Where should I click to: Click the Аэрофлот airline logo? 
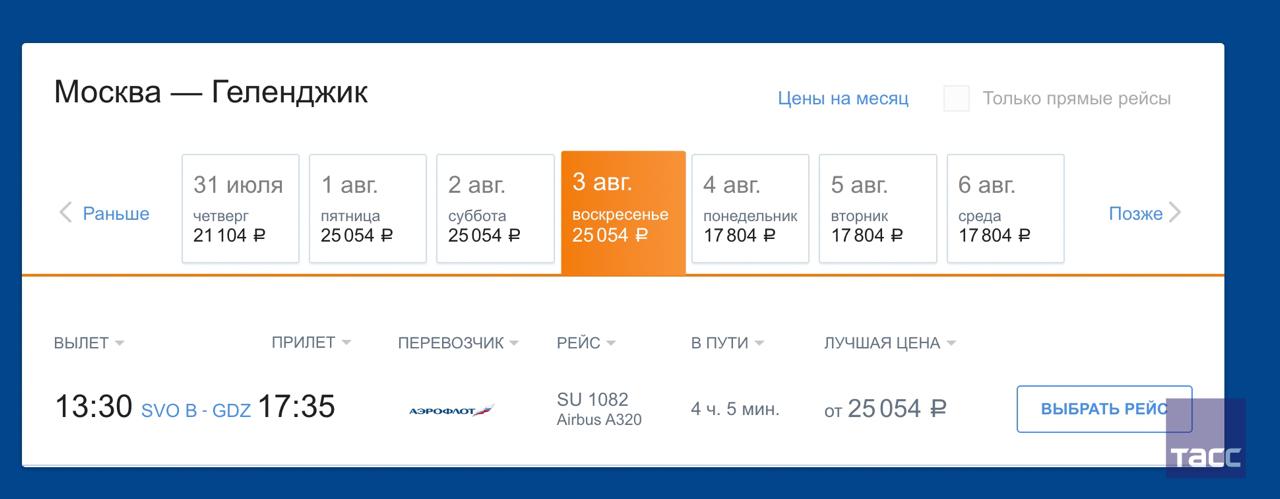452,410
